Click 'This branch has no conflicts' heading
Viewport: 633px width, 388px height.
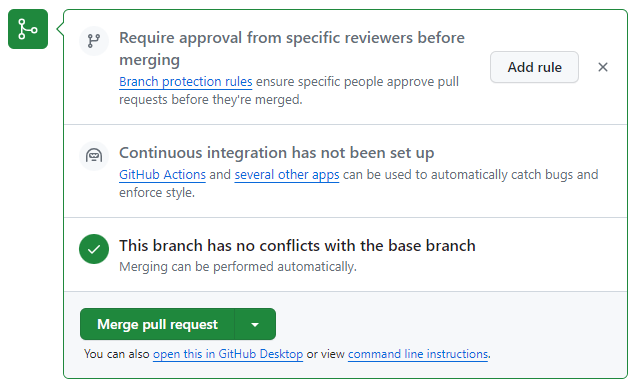pos(297,245)
